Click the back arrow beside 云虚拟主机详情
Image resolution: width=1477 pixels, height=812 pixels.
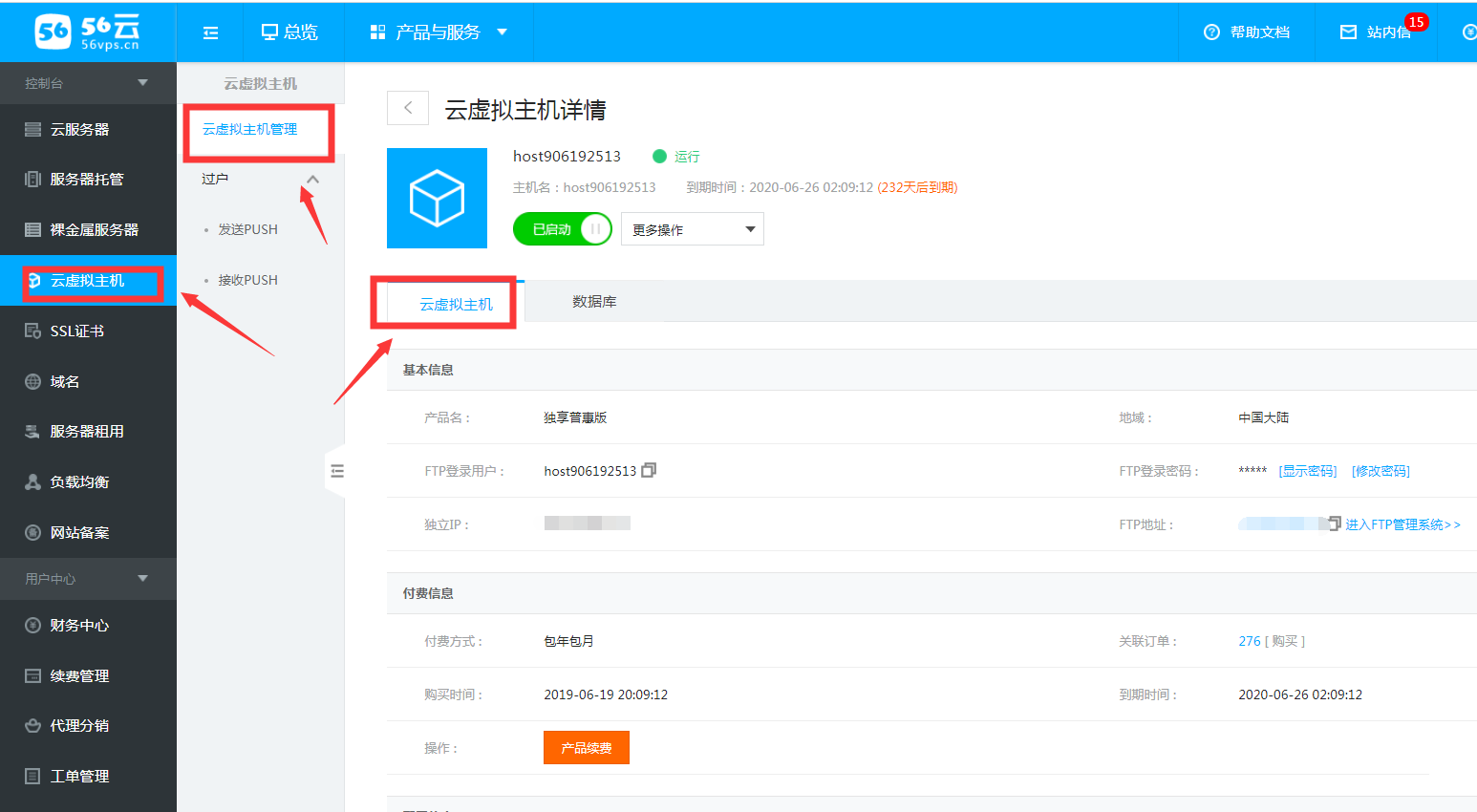tap(408, 108)
